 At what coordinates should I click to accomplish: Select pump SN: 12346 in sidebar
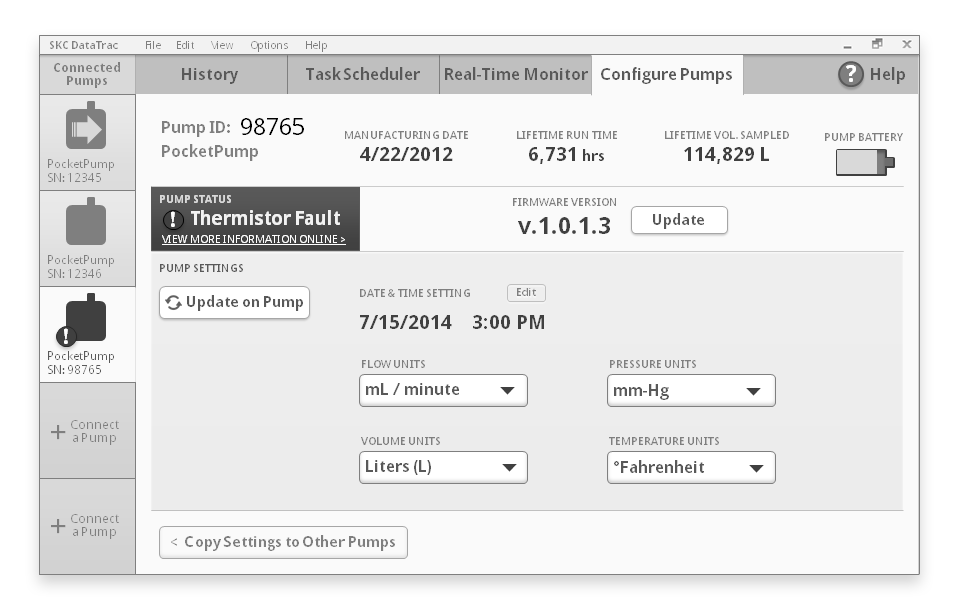(86, 235)
